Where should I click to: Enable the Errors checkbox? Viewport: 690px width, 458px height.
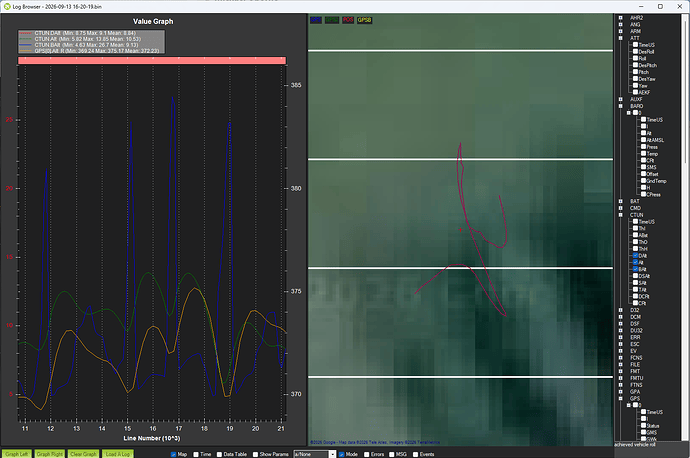pos(367,454)
